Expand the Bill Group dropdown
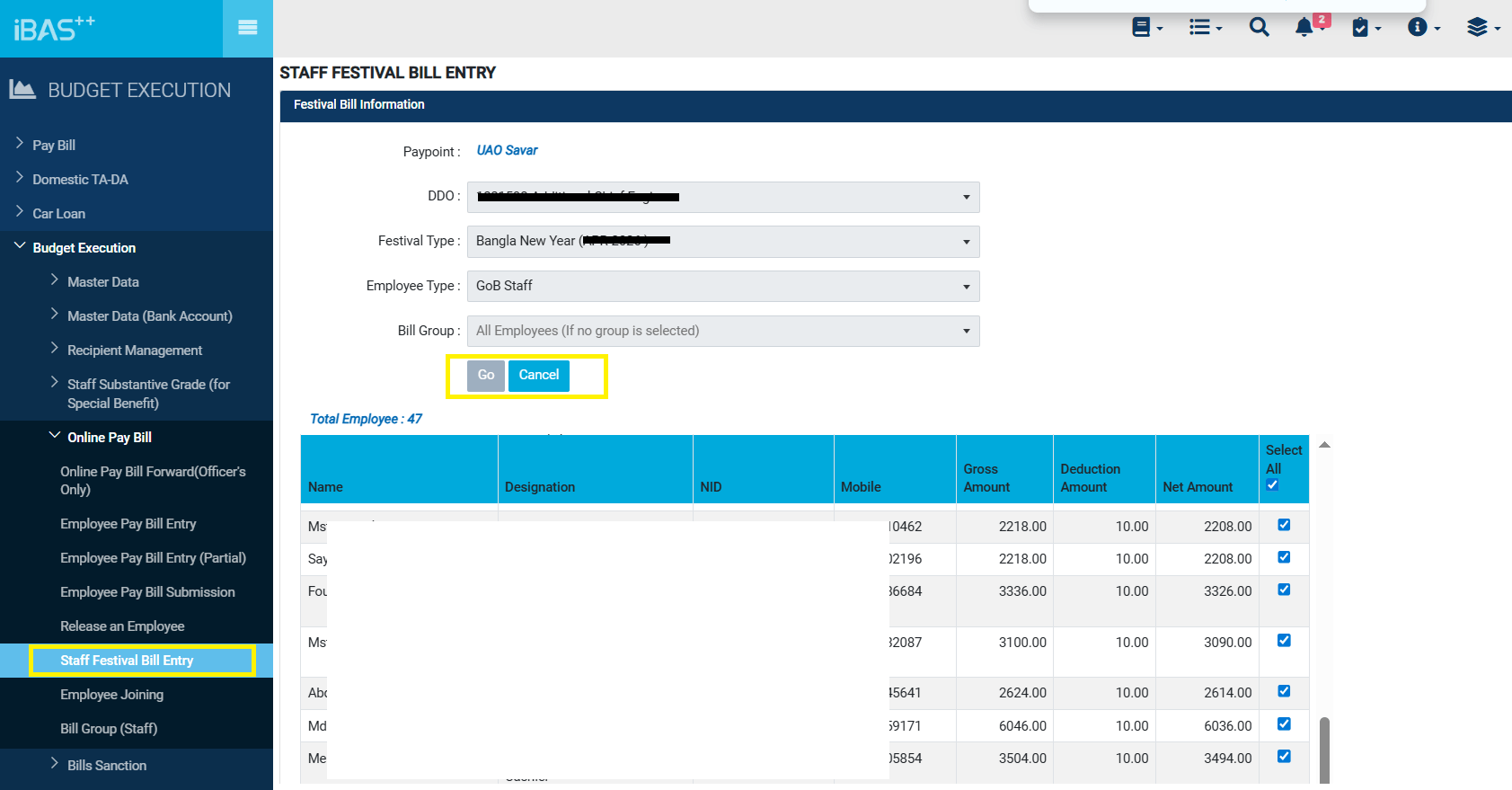 (723, 331)
